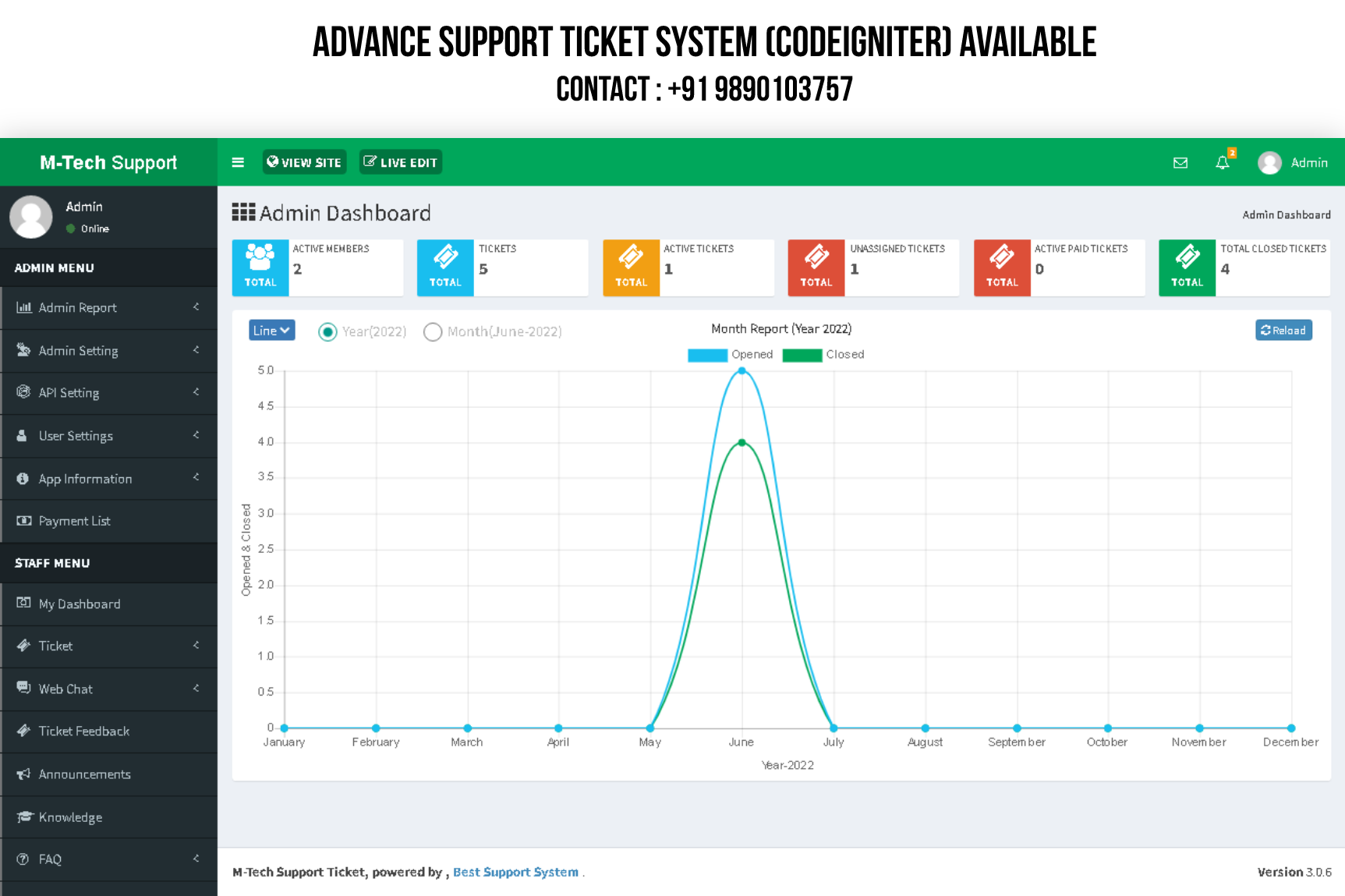Open the mail envelope icon in header
The image size is (1345, 896).
click(x=1180, y=162)
